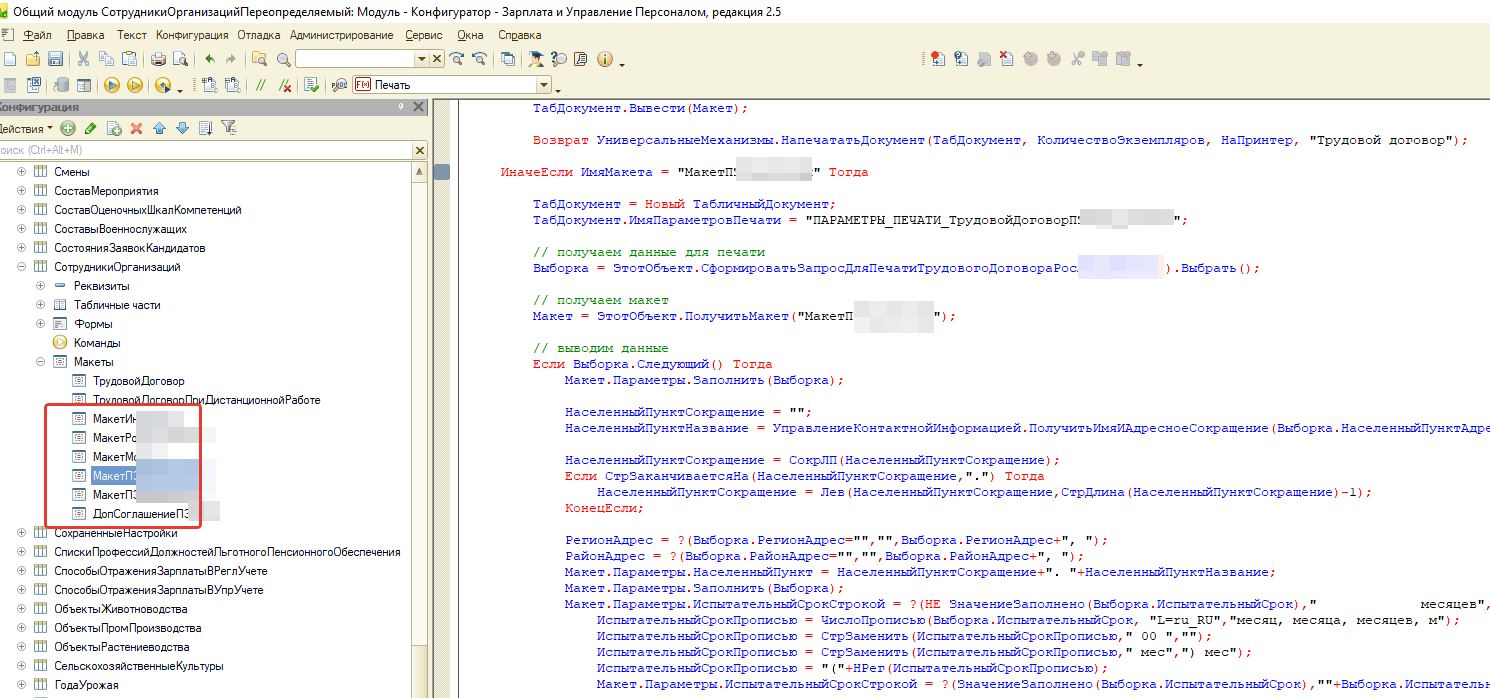This screenshot has width=1490, height=698.
Task: Click the syntax check icon in the toolbar
Action: [312, 85]
